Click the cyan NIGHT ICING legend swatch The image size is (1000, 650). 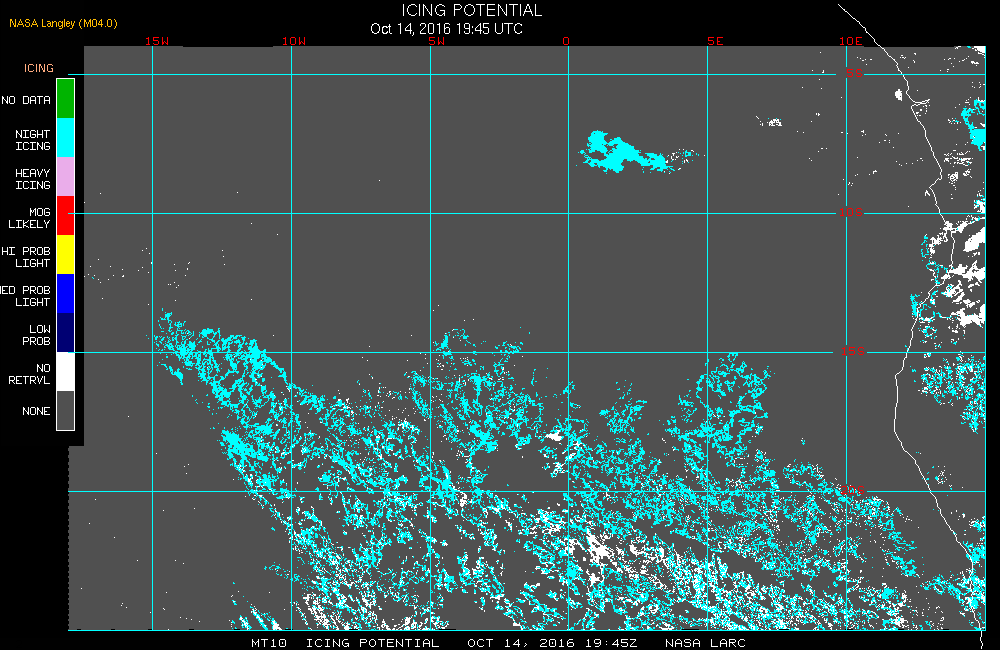pyautogui.click(x=66, y=138)
